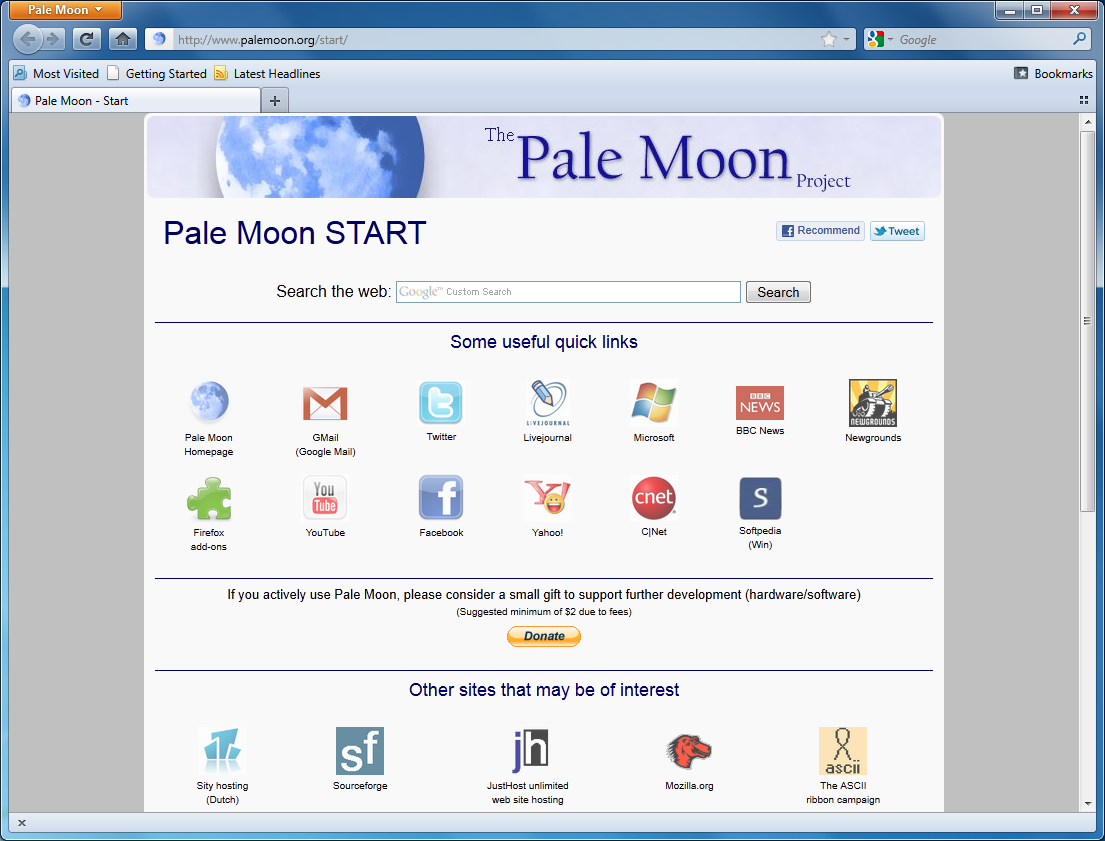This screenshot has height=841, width=1105.
Task: Open the Getting Started bookmark
Action: [x=157, y=73]
